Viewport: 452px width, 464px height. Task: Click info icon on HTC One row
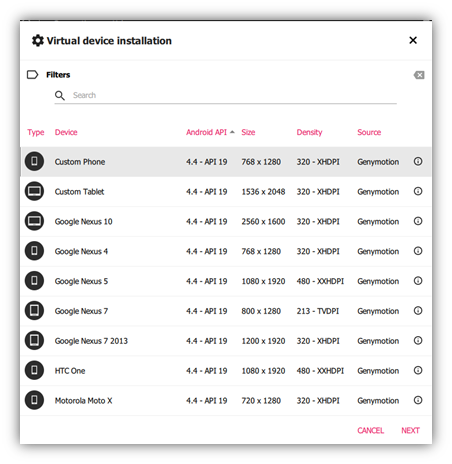[418, 370]
